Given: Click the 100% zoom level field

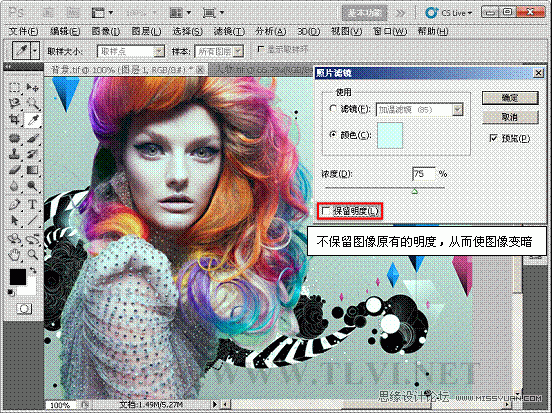Looking at the screenshot, I should [60, 405].
